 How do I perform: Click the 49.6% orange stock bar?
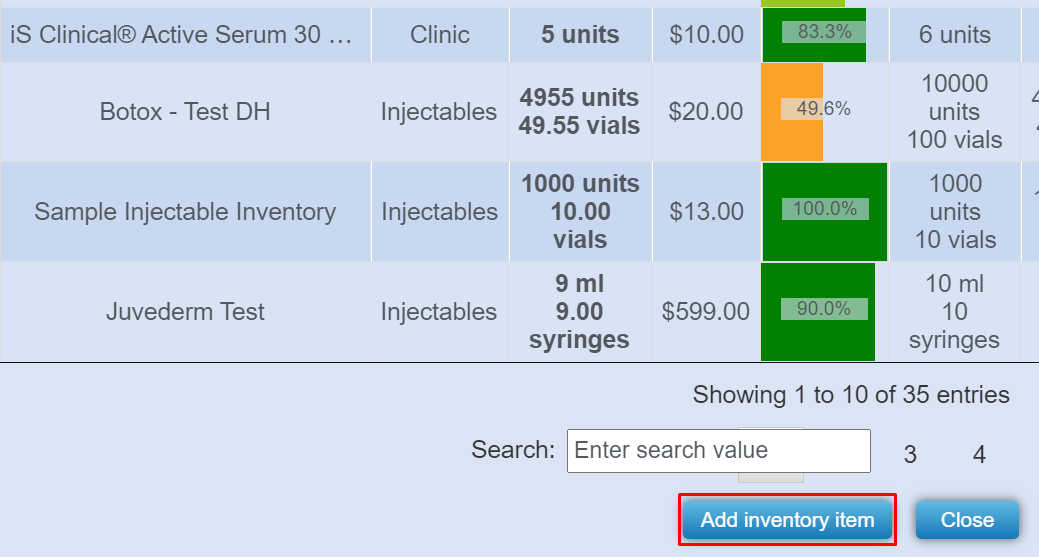792,112
